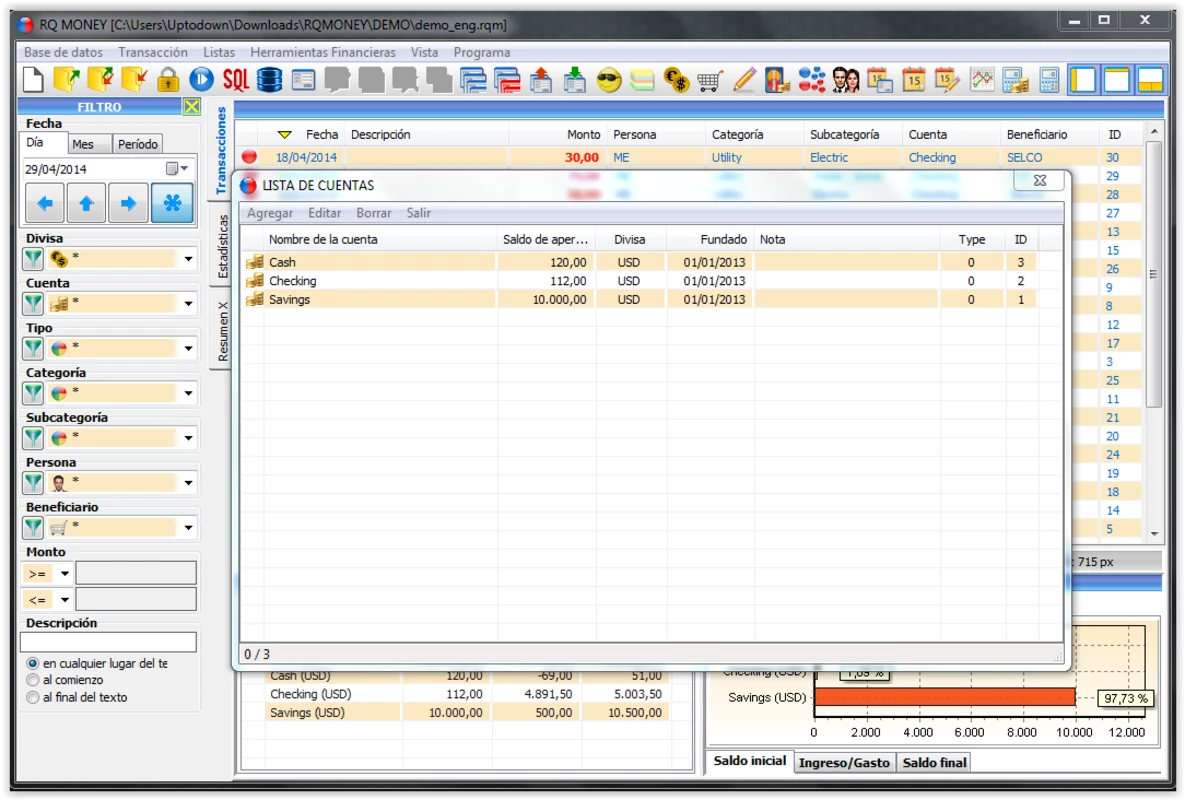Viewport: 1185px width, 800px height.
Task: Toggle the Divisa funnel filter icon
Action: (x=33, y=259)
